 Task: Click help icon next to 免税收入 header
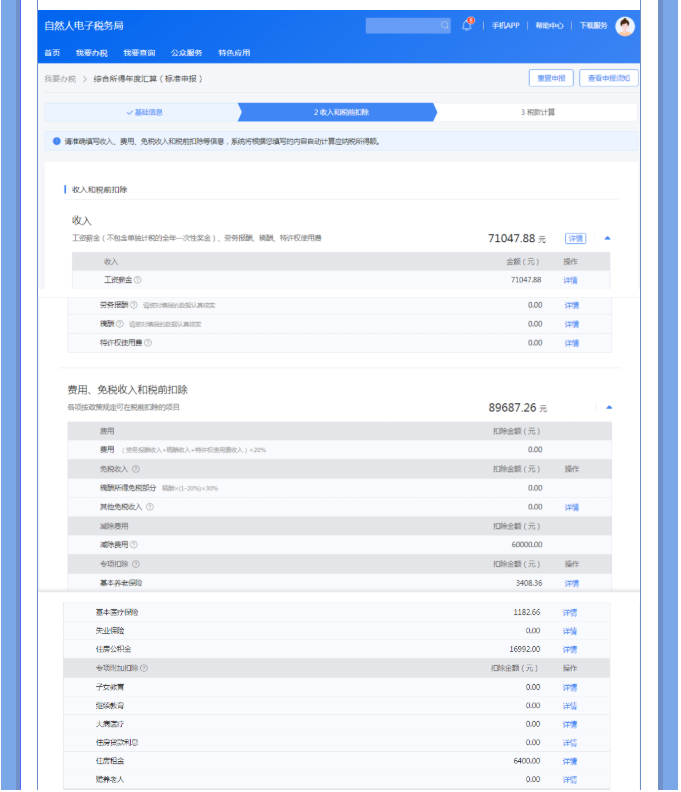pyautogui.click(x=136, y=469)
